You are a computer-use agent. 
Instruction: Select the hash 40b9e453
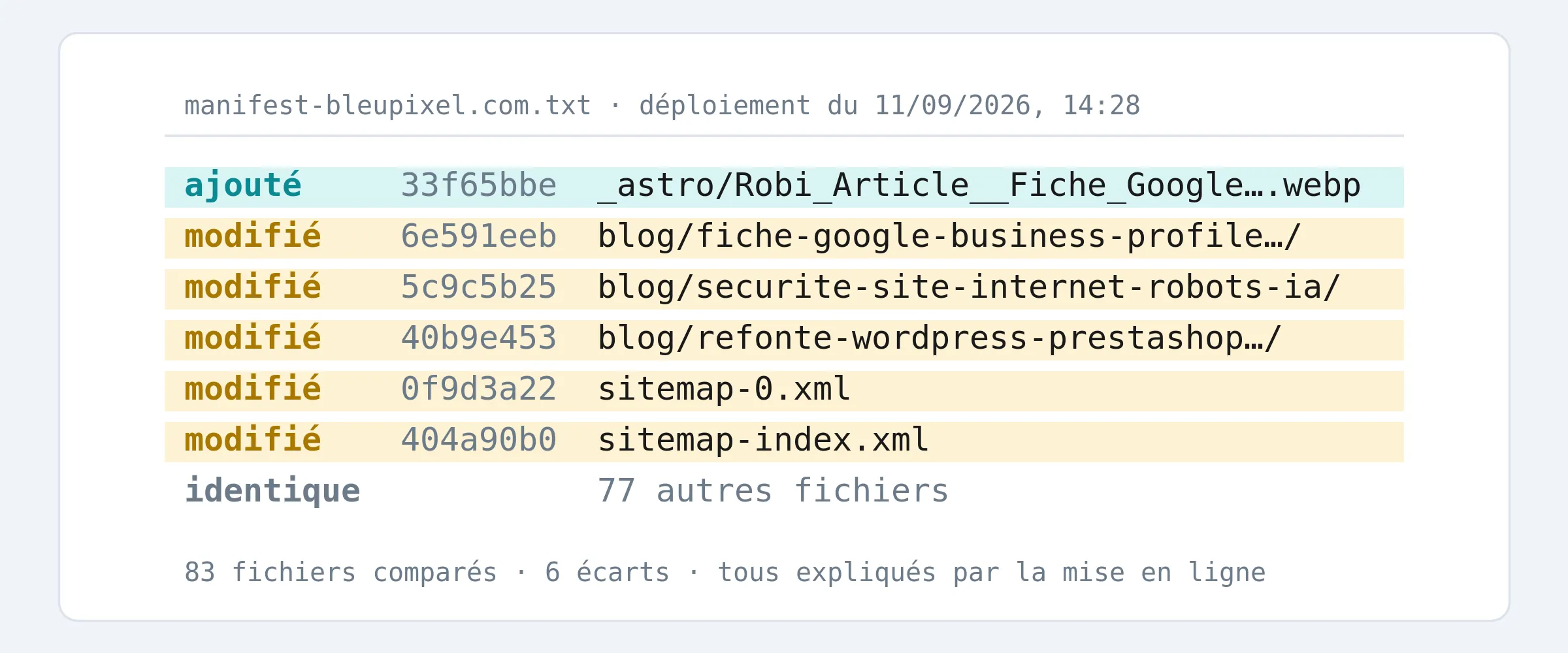coord(478,338)
